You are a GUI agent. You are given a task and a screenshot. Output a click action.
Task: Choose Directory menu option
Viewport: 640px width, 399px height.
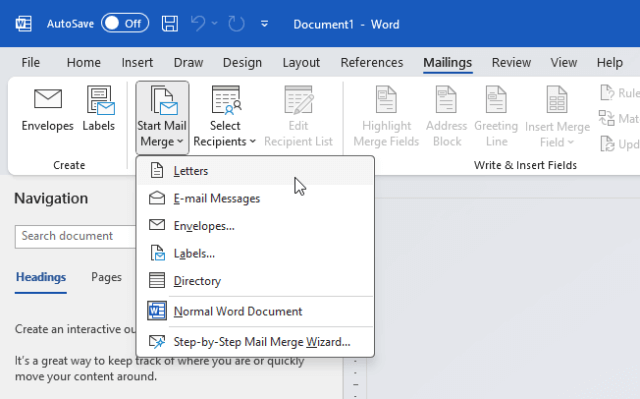[x=256, y=281]
